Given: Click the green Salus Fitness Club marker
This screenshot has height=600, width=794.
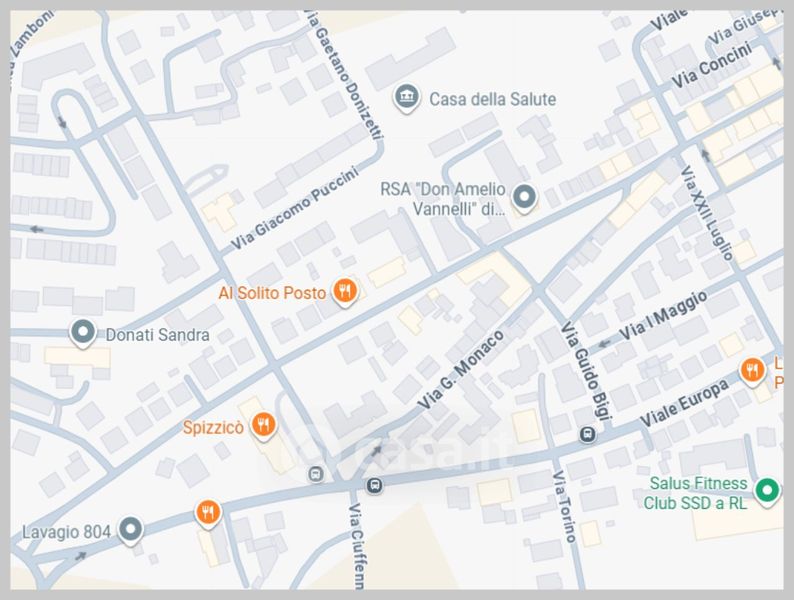Looking at the screenshot, I should click(x=767, y=490).
